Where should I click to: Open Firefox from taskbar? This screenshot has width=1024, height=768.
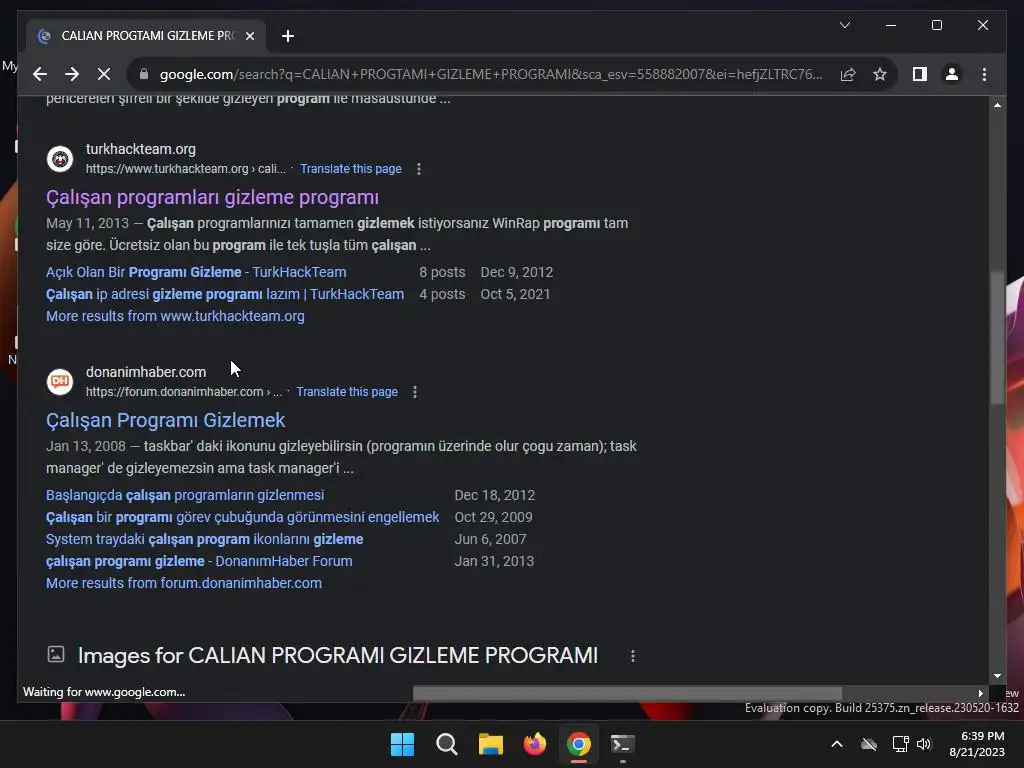click(535, 744)
